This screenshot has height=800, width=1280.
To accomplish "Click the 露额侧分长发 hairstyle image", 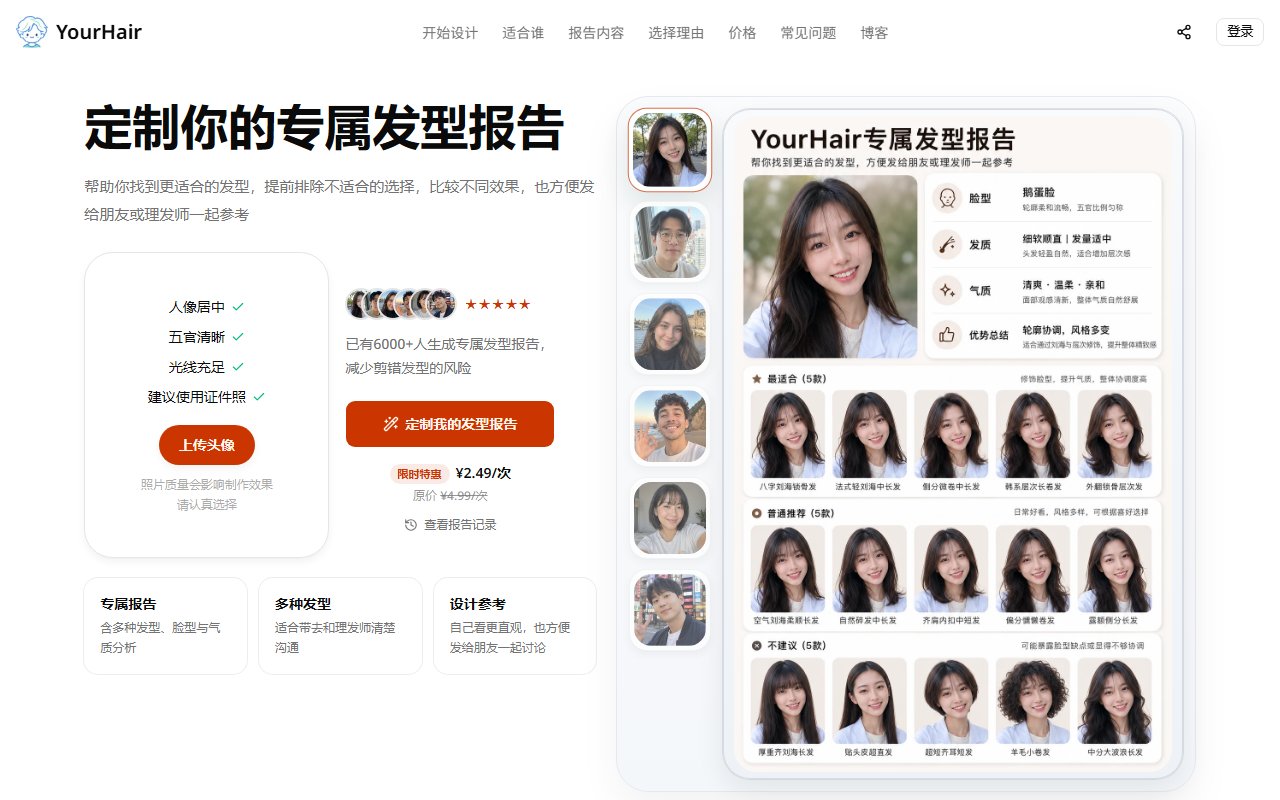I will [x=1114, y=569].
